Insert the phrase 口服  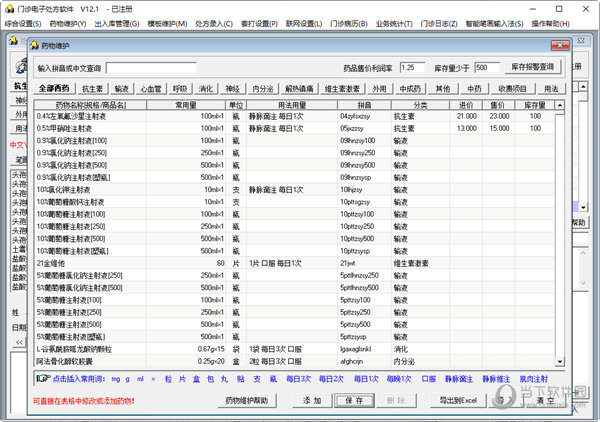click(x=429, y=379)
